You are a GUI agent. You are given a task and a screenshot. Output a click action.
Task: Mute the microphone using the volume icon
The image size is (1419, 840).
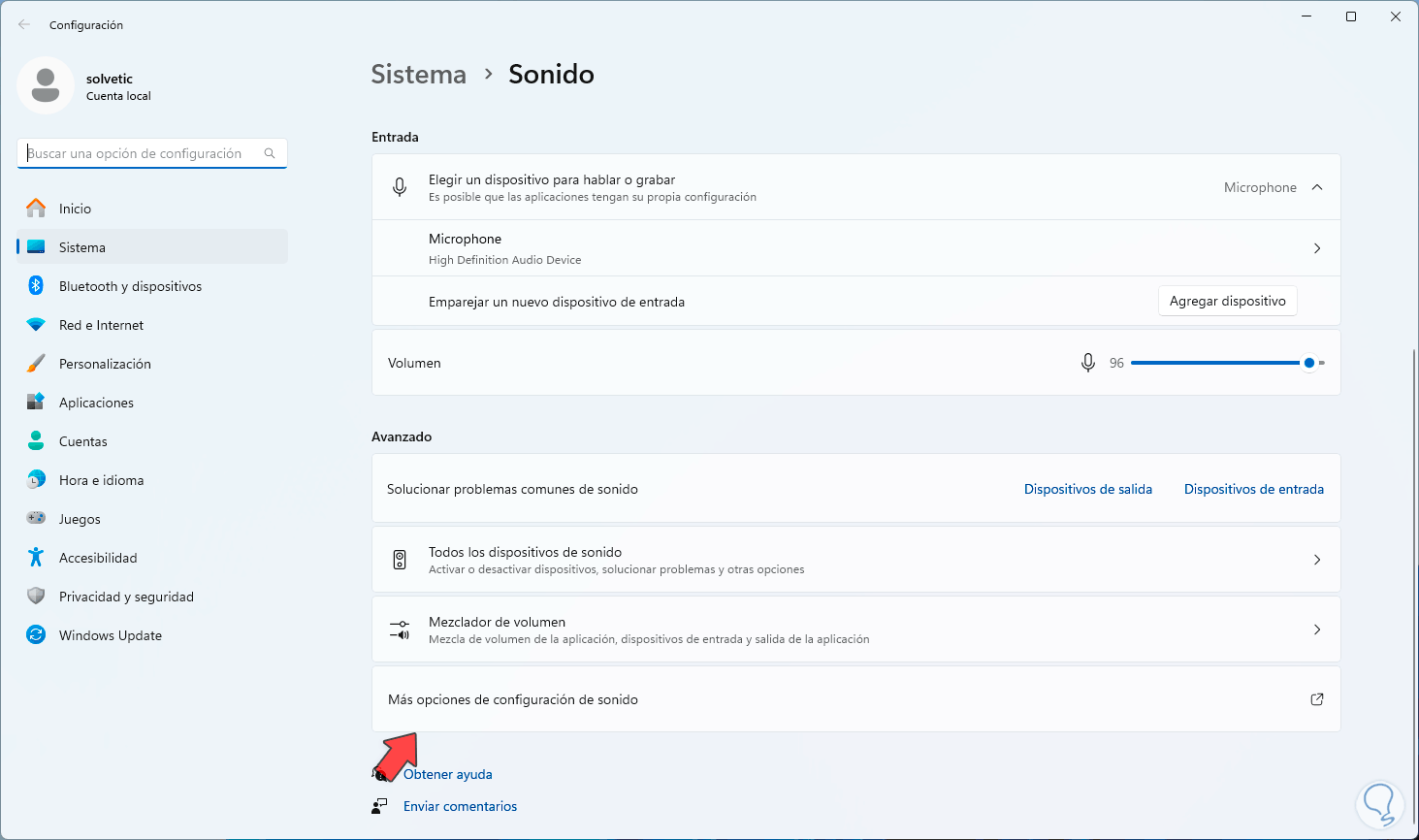tap(1088, 363)
